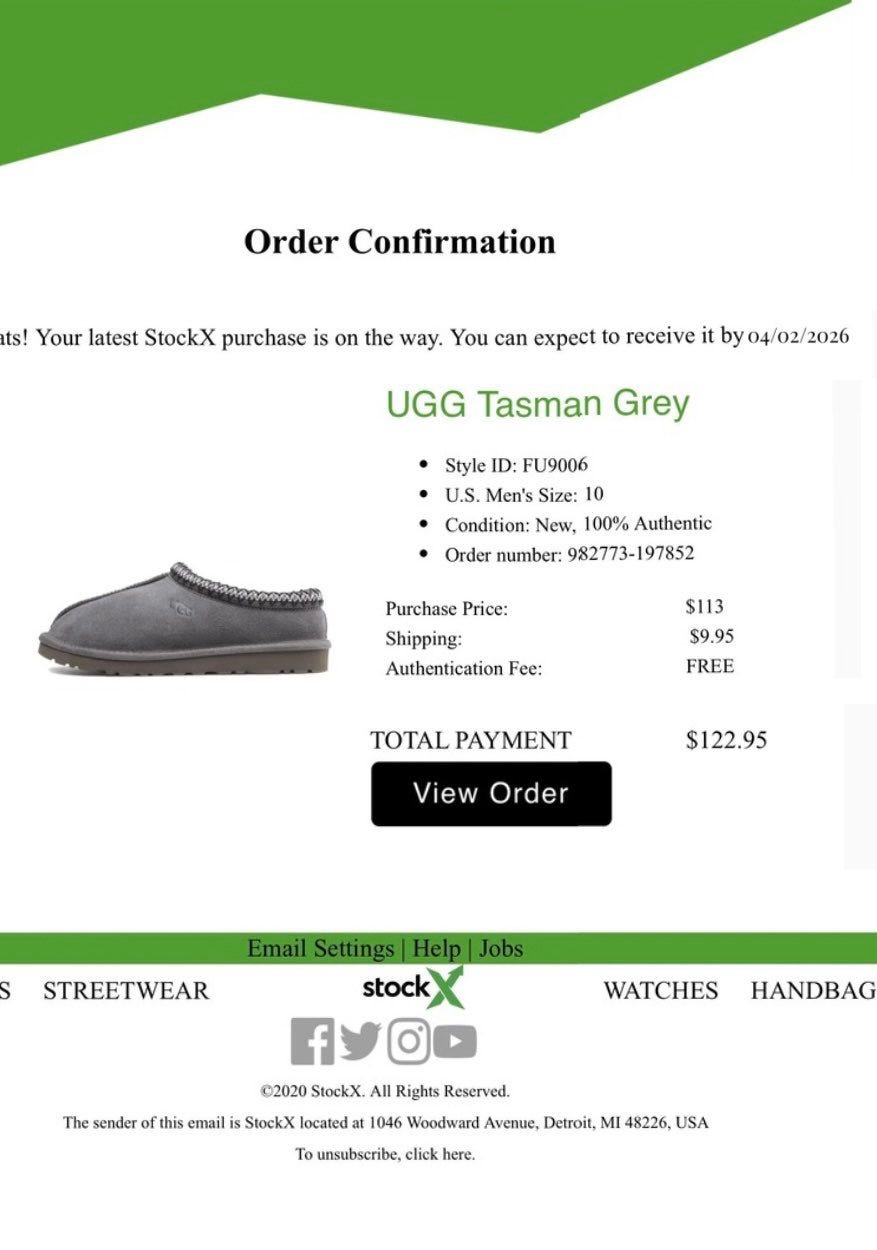Click the StockX logo in footer
Image resolution: width=877 pixels, height=1250 pixels.
[x=413, y=988]
